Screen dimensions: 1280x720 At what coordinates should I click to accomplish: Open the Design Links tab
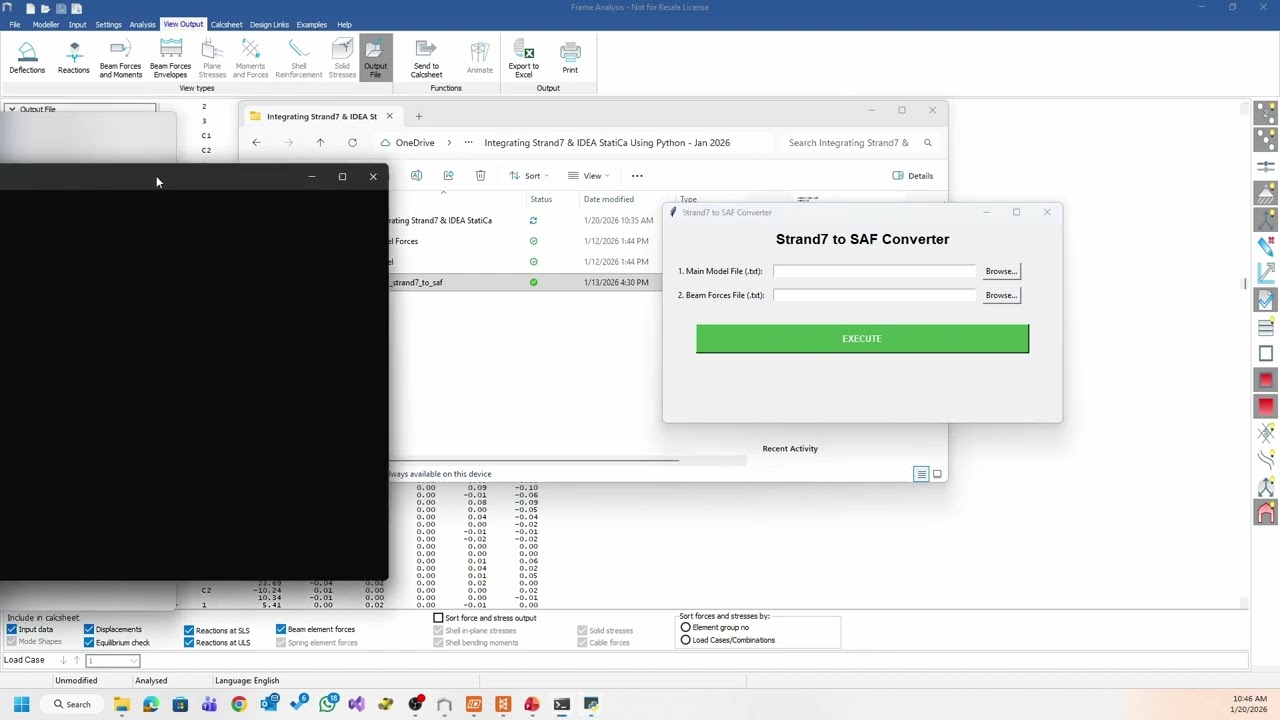coord(269,24)
